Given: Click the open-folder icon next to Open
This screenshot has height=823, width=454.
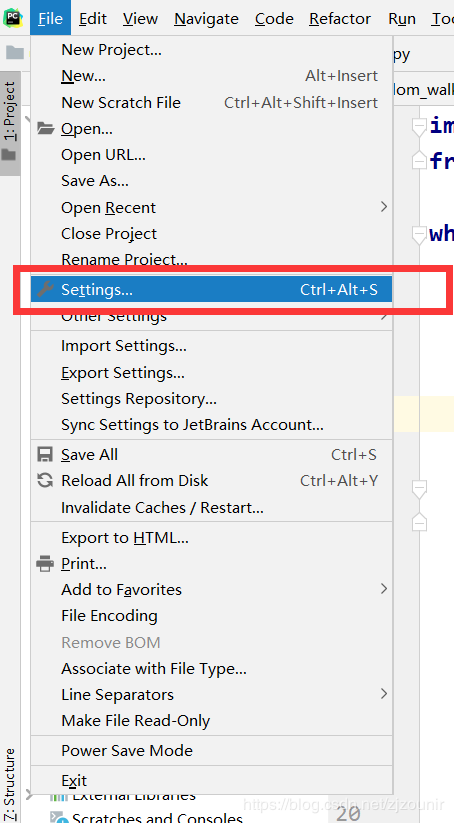Looking at the screenshot, I should tap(46, 129).
